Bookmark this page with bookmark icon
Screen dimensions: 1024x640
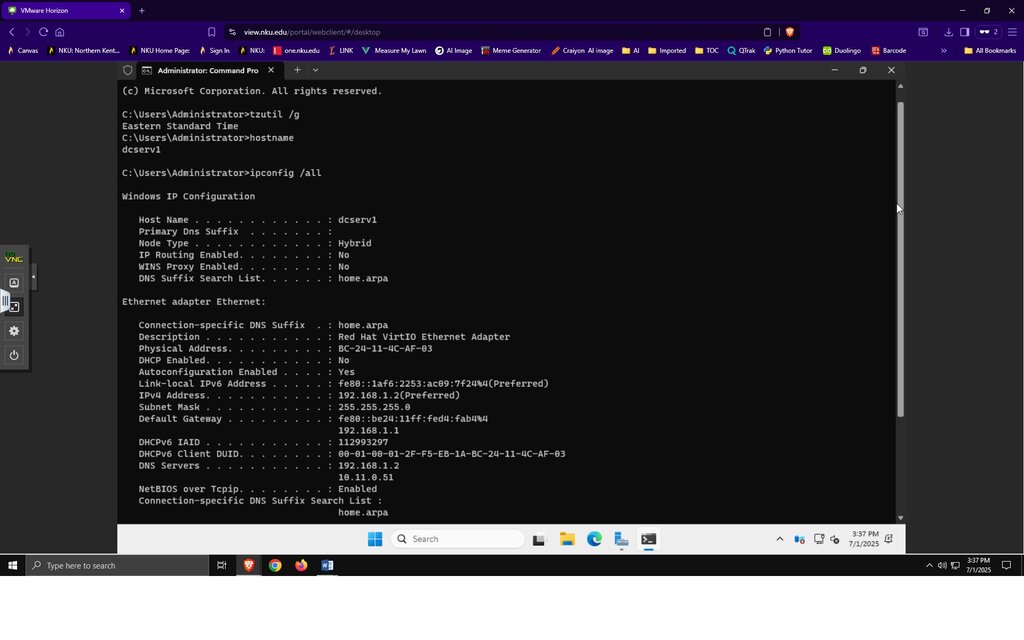tap(212, 32)
